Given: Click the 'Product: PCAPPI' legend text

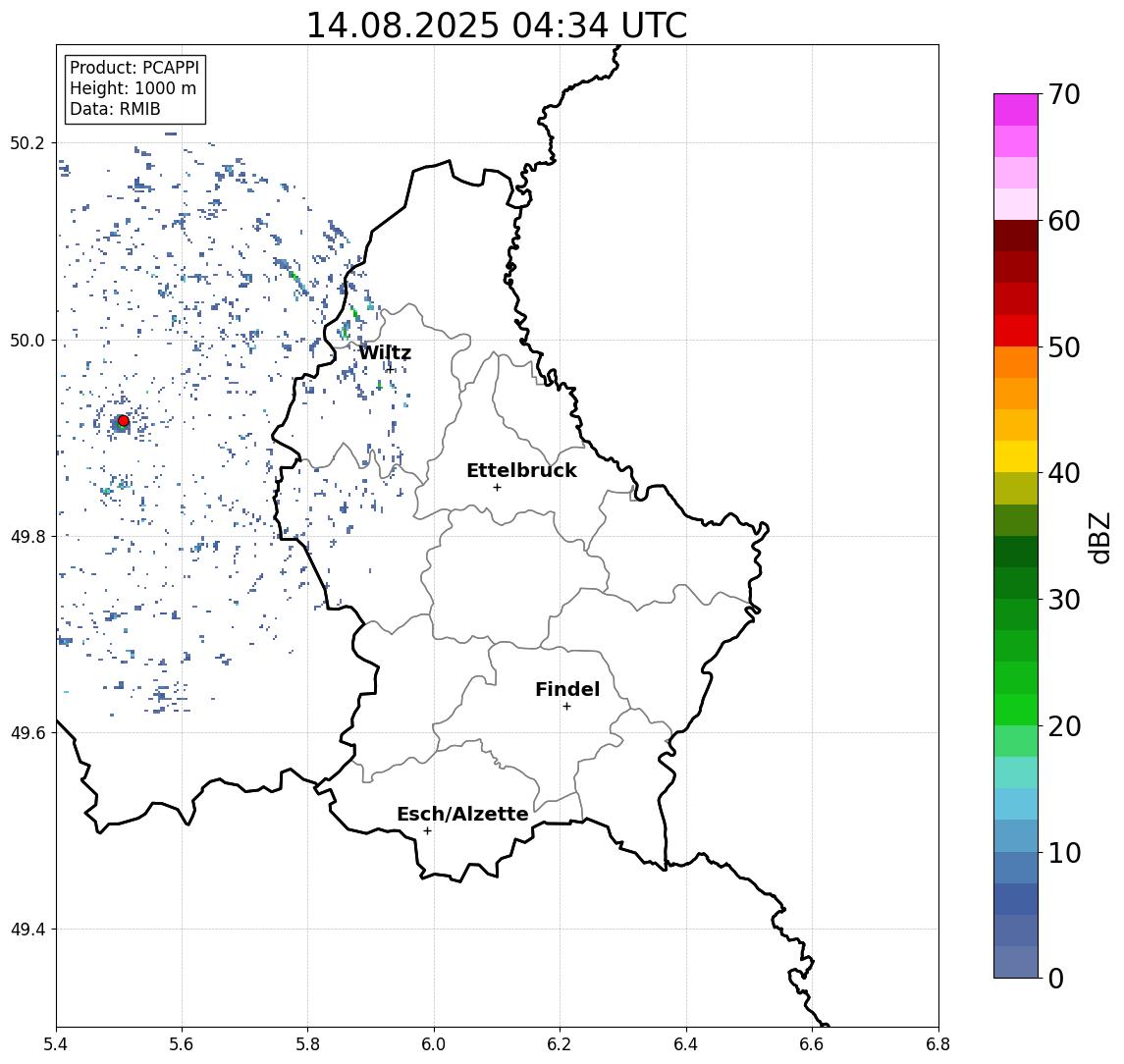Looking at the screenshot, I should tap(134, 68).
